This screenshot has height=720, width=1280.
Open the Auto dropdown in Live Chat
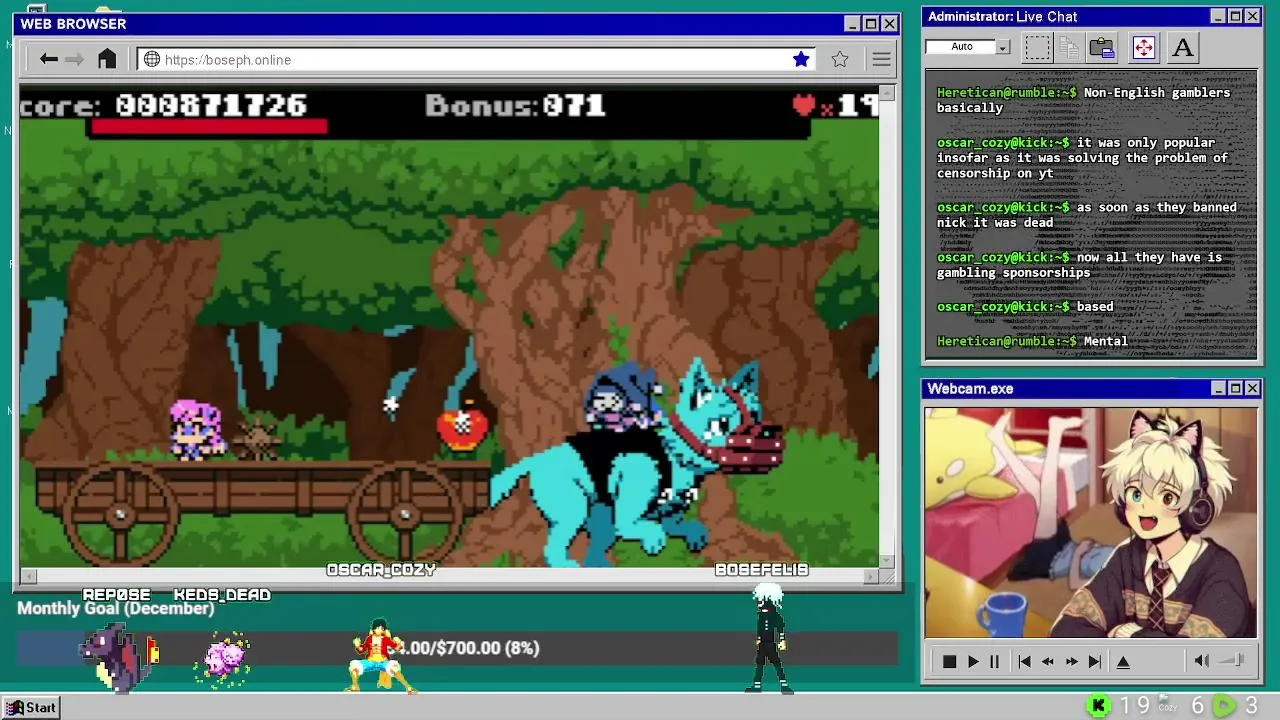[1002, 47]
